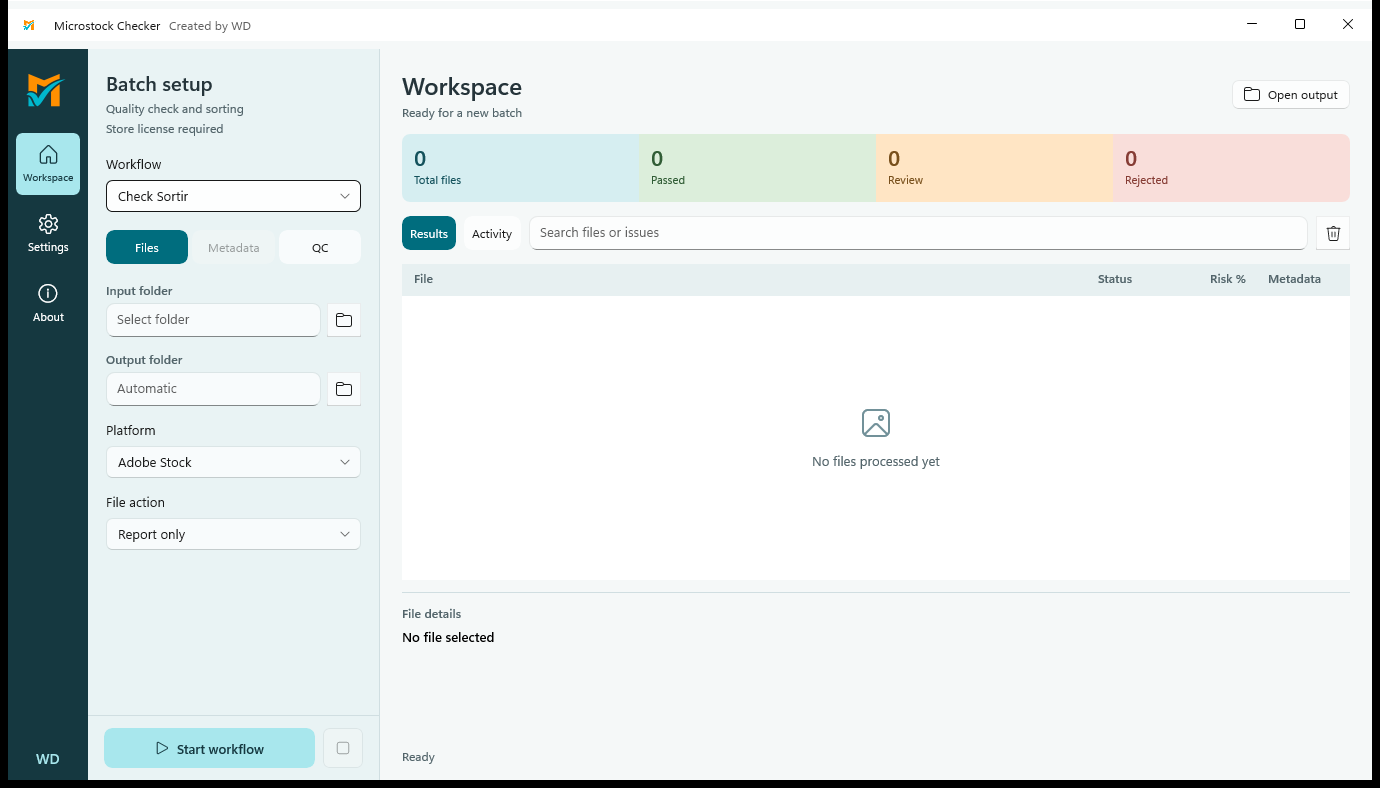Screen dimensions: 1380x788
Task: Clear results with the trash icon
Action: 1333,233
